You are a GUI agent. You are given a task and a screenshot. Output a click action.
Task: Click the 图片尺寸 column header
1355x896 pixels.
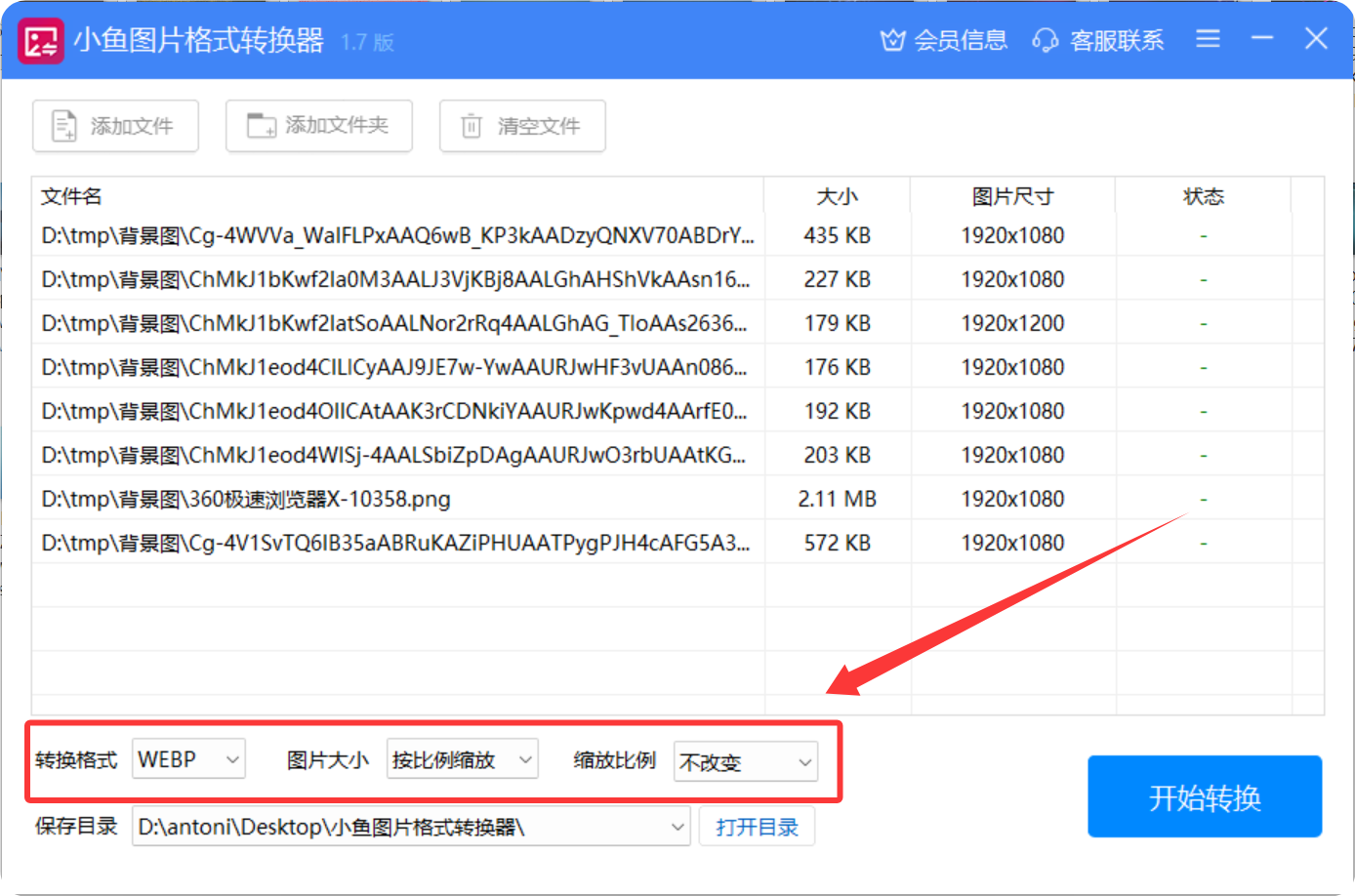coord(1012,196)
